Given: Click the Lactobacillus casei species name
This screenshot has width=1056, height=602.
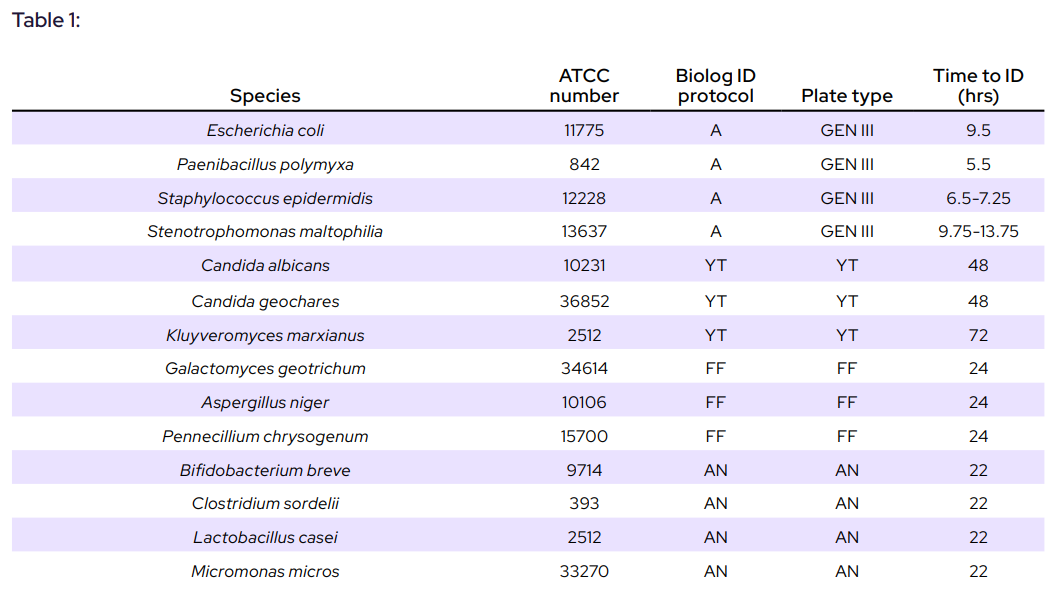Looking at the screenshot, I should click(x=265, y=537).
